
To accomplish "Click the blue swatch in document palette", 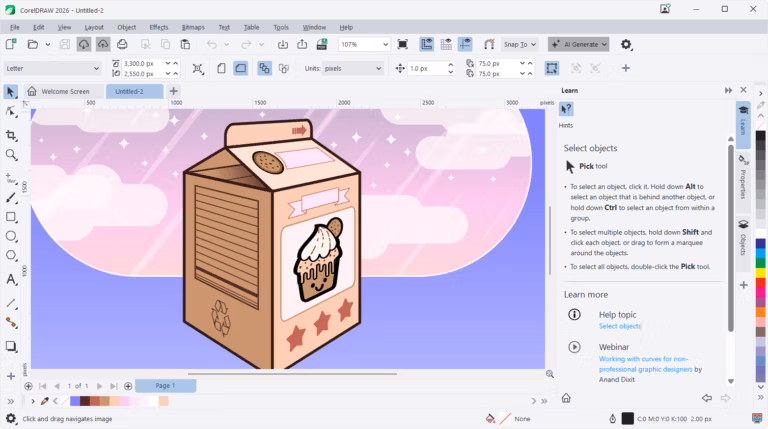I will (74, 401).
